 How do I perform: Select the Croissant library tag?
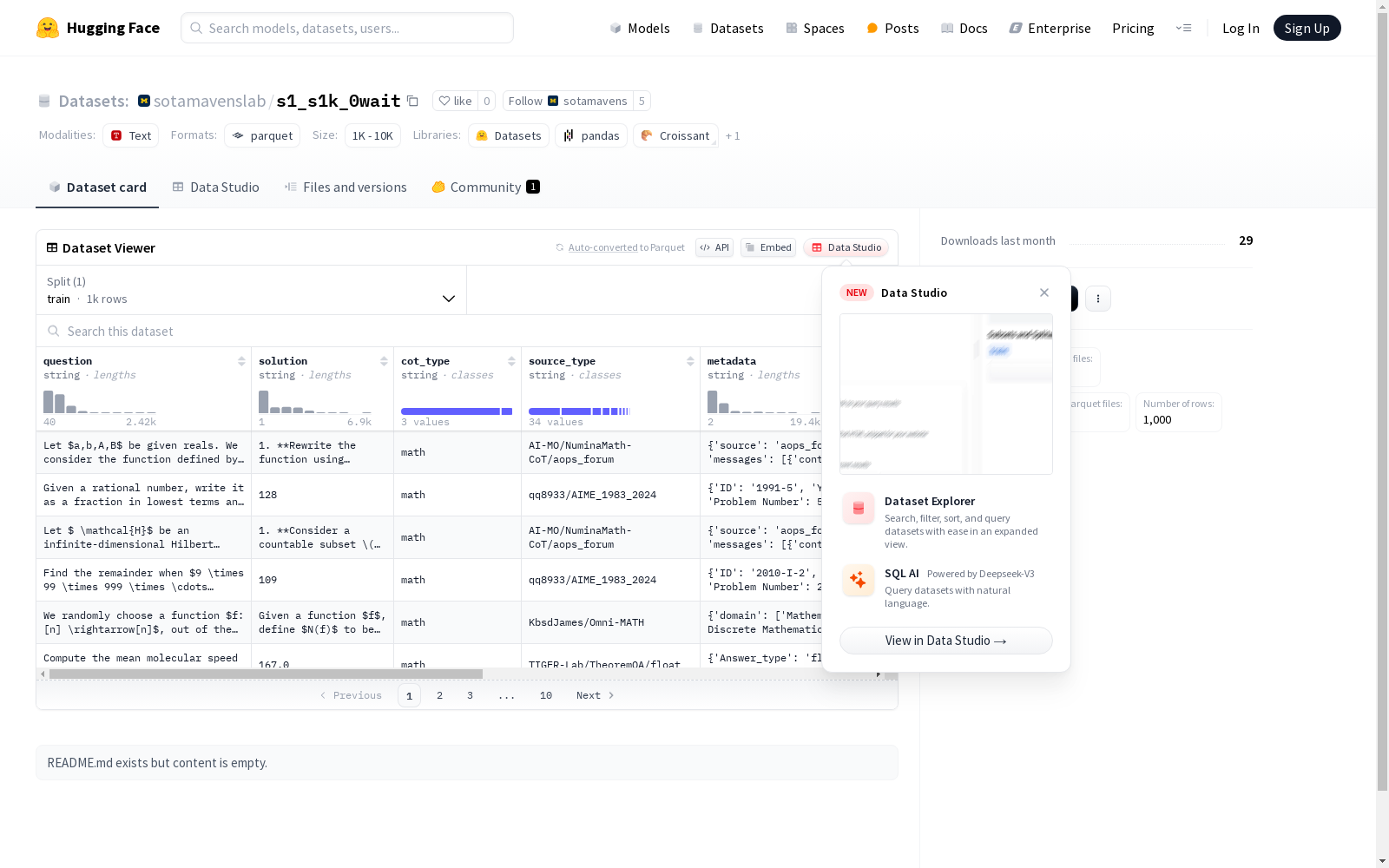[x=675, y=135]
